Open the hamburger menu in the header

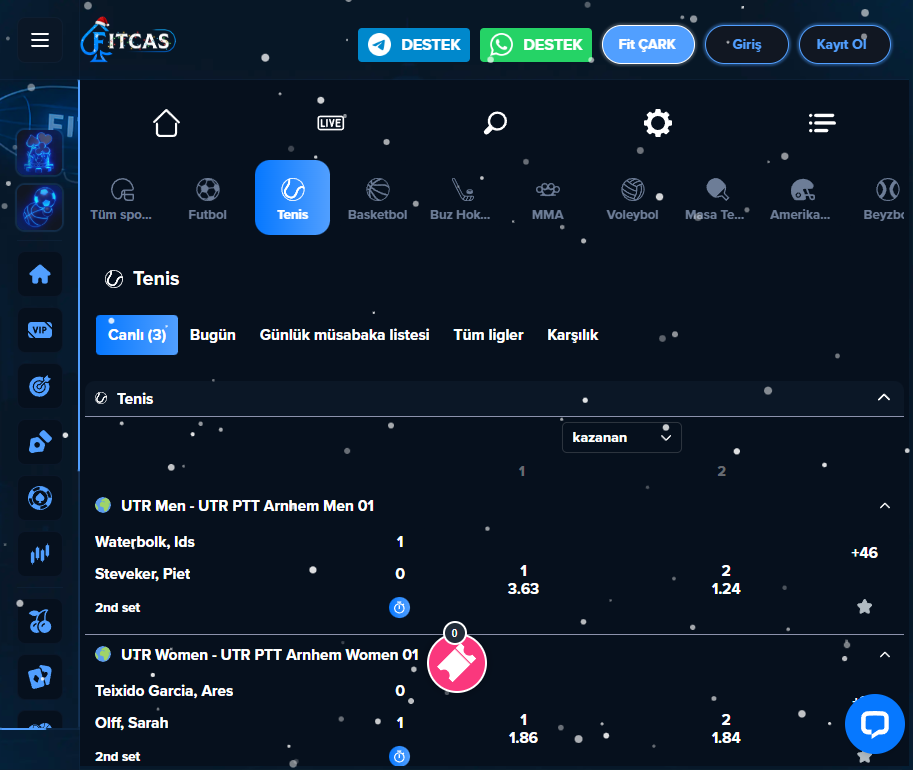pyautogui.click(x=40, y=40)
